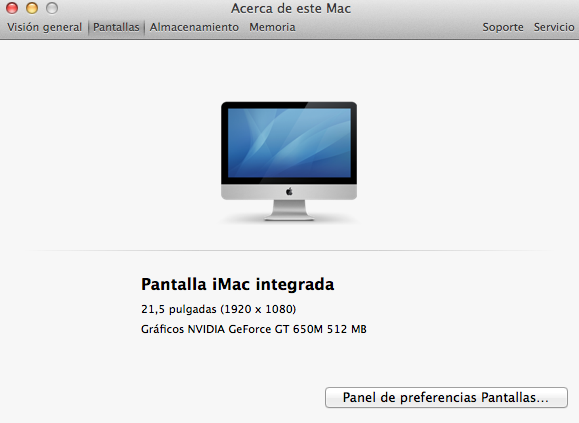The height and width of the screenshot is (423, 579).
Task: Open the Servicio section
Action: [x=554, y=27]
